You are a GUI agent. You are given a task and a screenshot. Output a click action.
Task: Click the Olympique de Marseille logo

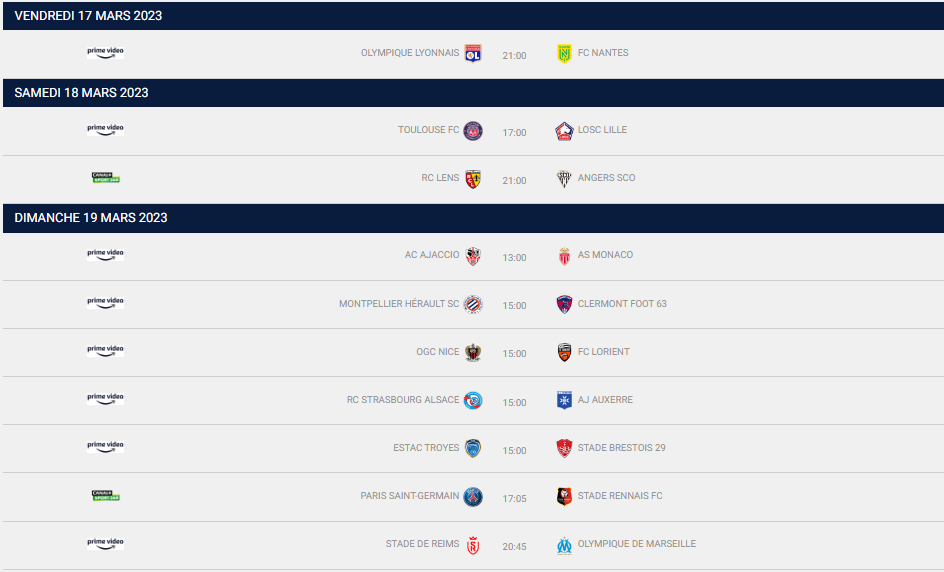coord(564,545)
